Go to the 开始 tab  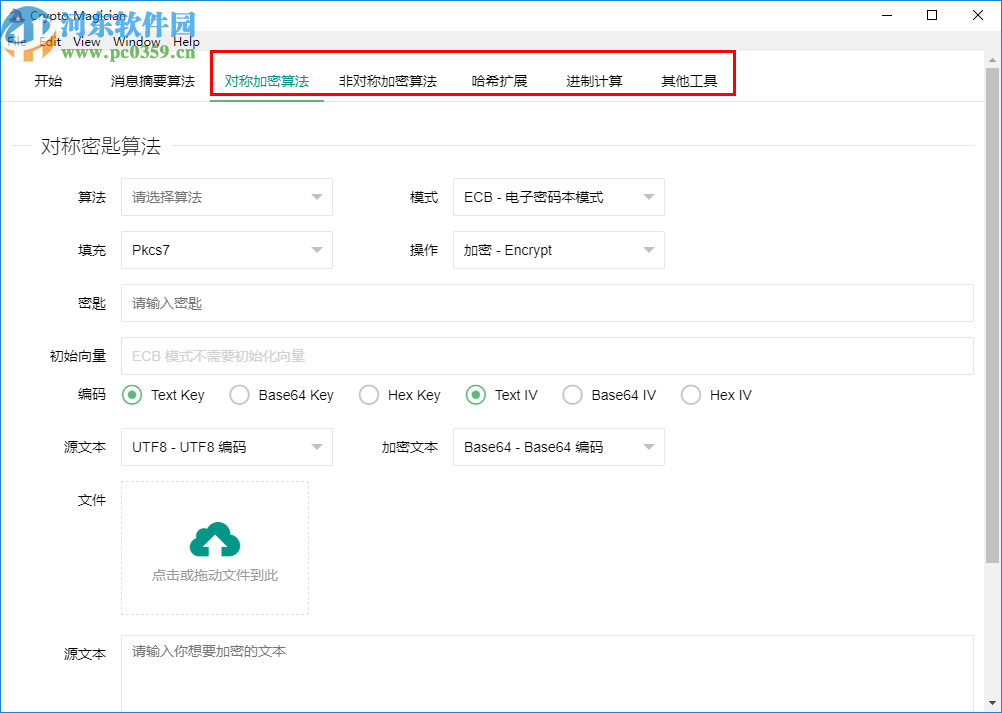pyautogui.click(x=48, y=81)
